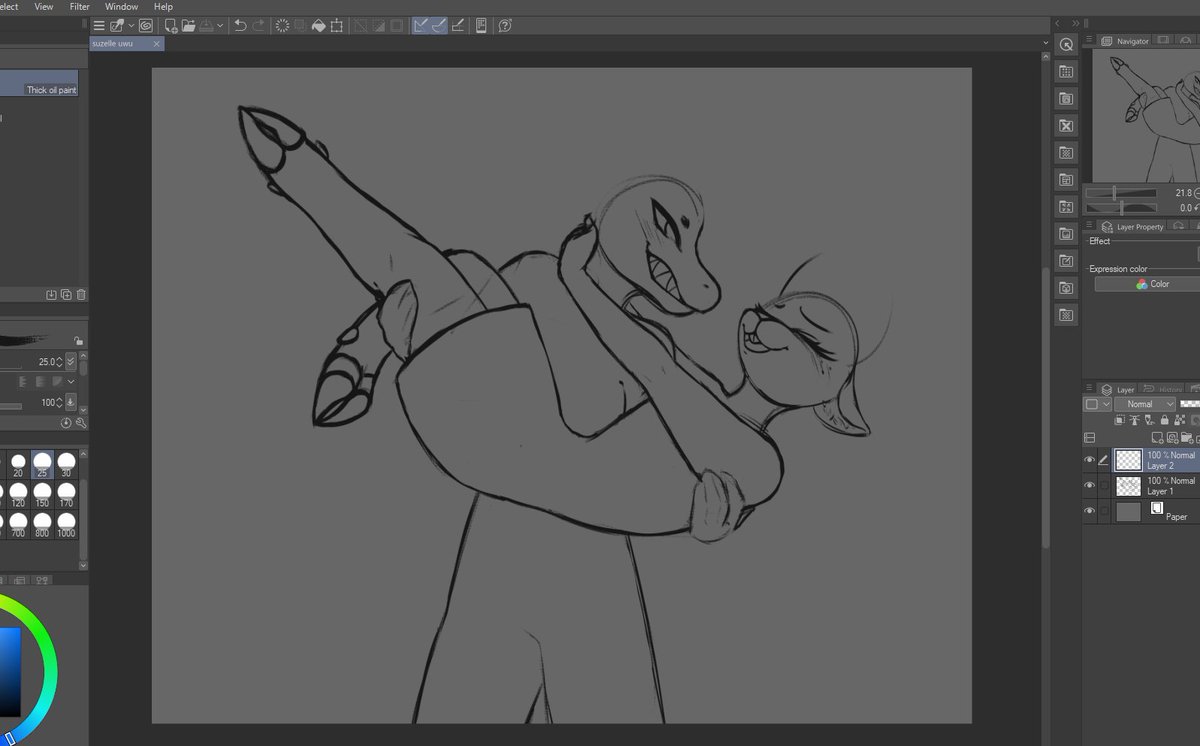The image size is (1200, 746).
Task: Click the Navigator panel tab
Action: [x=1126, y=41]
